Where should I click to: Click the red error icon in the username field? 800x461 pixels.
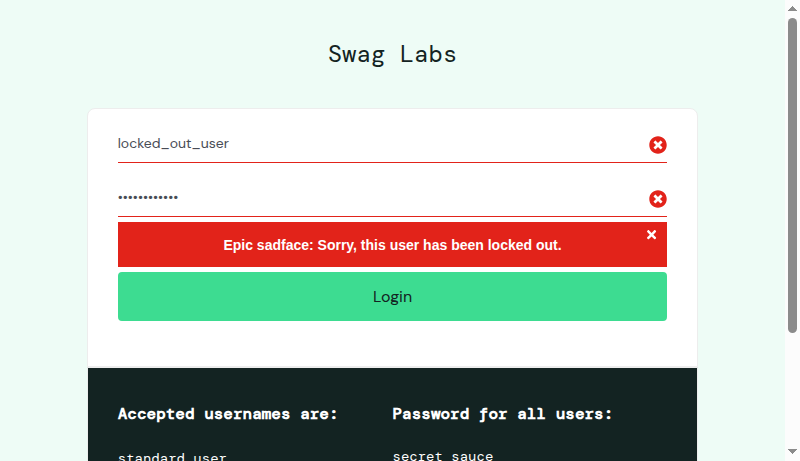[x=658, y=145]
